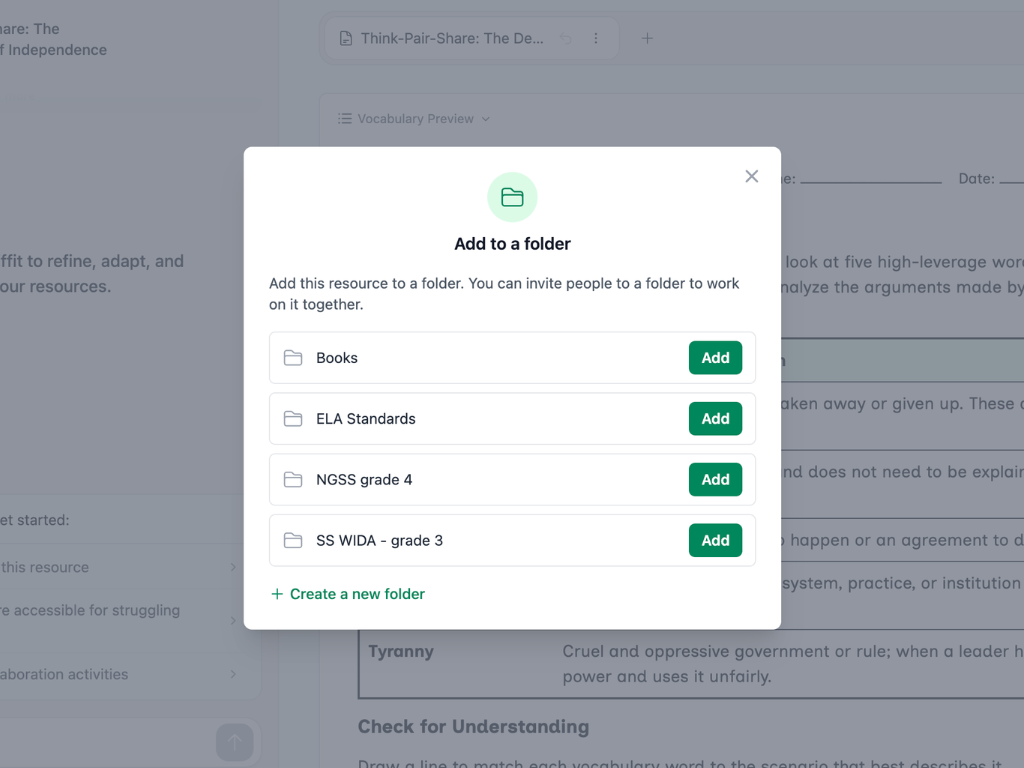The image size is (1024, 768).
Task: Click Create a new folder link
Action: (348, 594)
